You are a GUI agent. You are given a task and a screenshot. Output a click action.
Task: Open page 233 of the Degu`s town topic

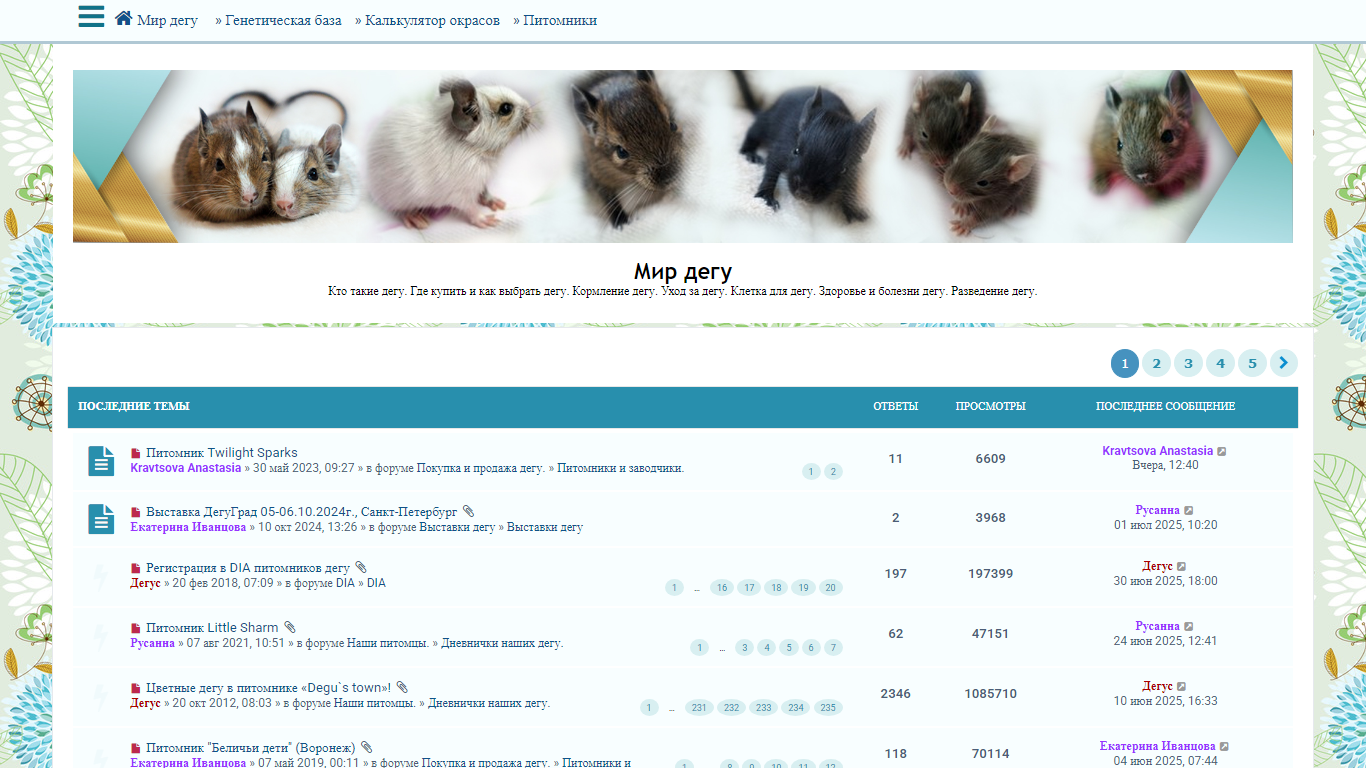764,708
